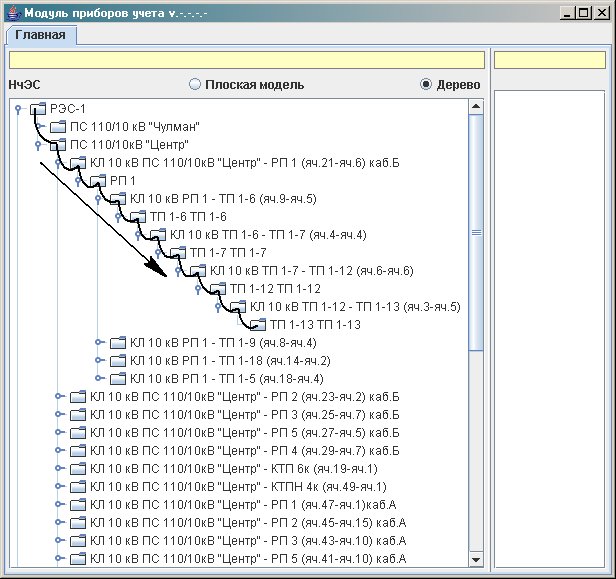
Task: Expand the КТП 6к (яч.19-яч.1) node
Action: tap(59, 468)
